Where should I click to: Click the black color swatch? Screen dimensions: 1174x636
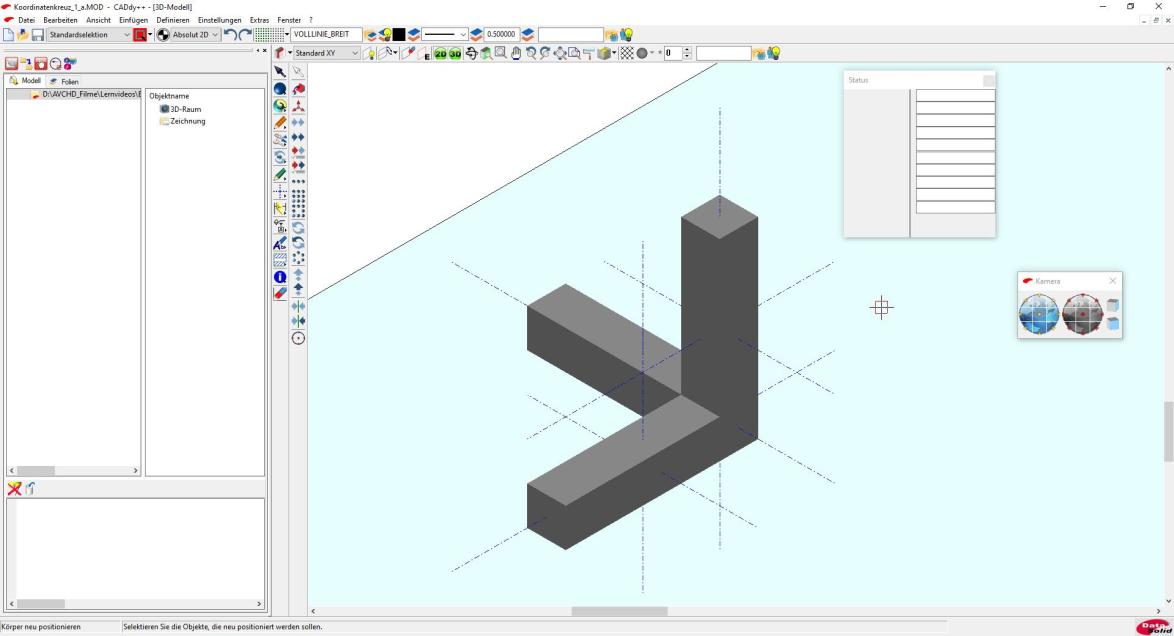pyautogui.click(x=398, y=35)
